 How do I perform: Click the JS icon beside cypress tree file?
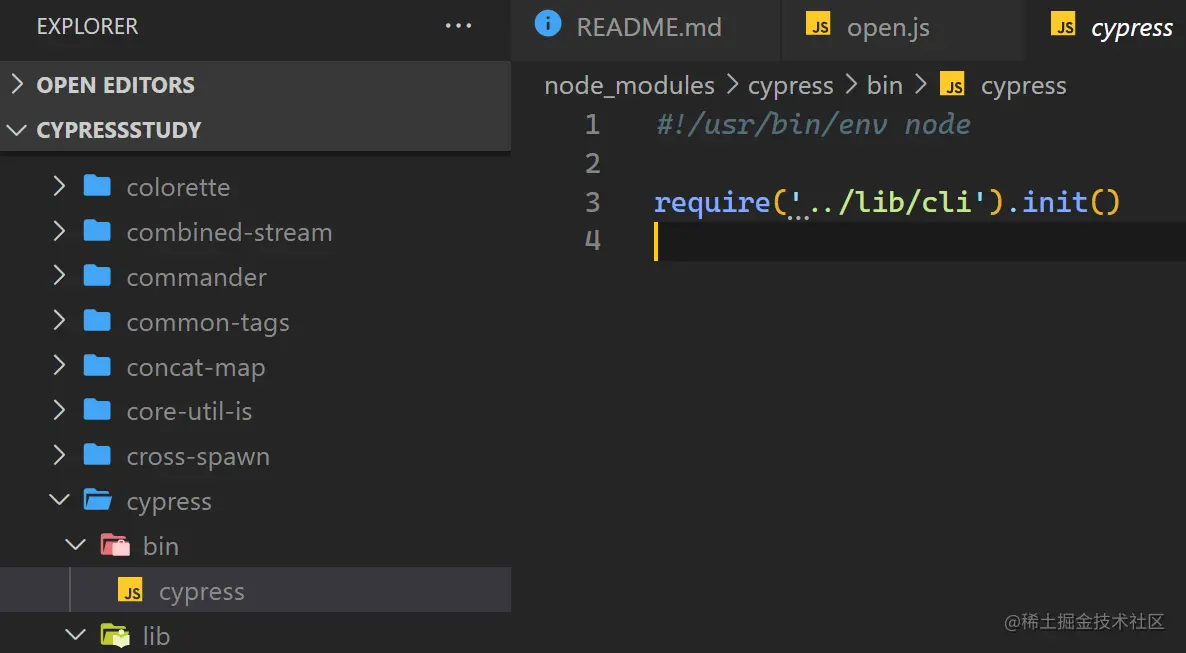(130, 590)
